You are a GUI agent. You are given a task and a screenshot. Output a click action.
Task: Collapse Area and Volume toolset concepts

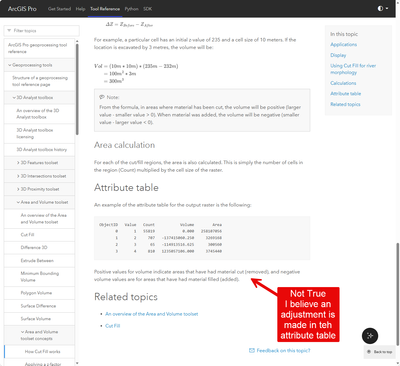pyautogui.click(x=22, y=332)
